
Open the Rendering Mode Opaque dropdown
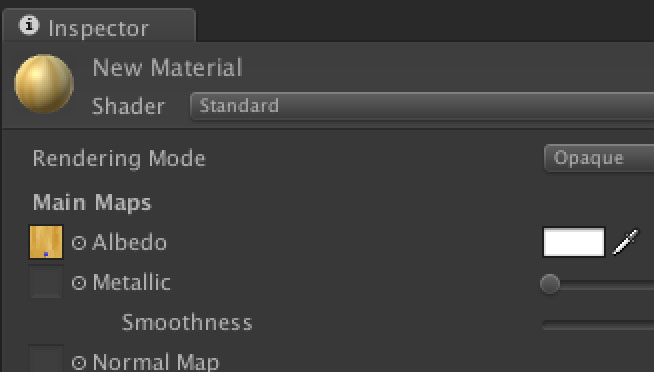pyautogui.click(x=599, y=158)
